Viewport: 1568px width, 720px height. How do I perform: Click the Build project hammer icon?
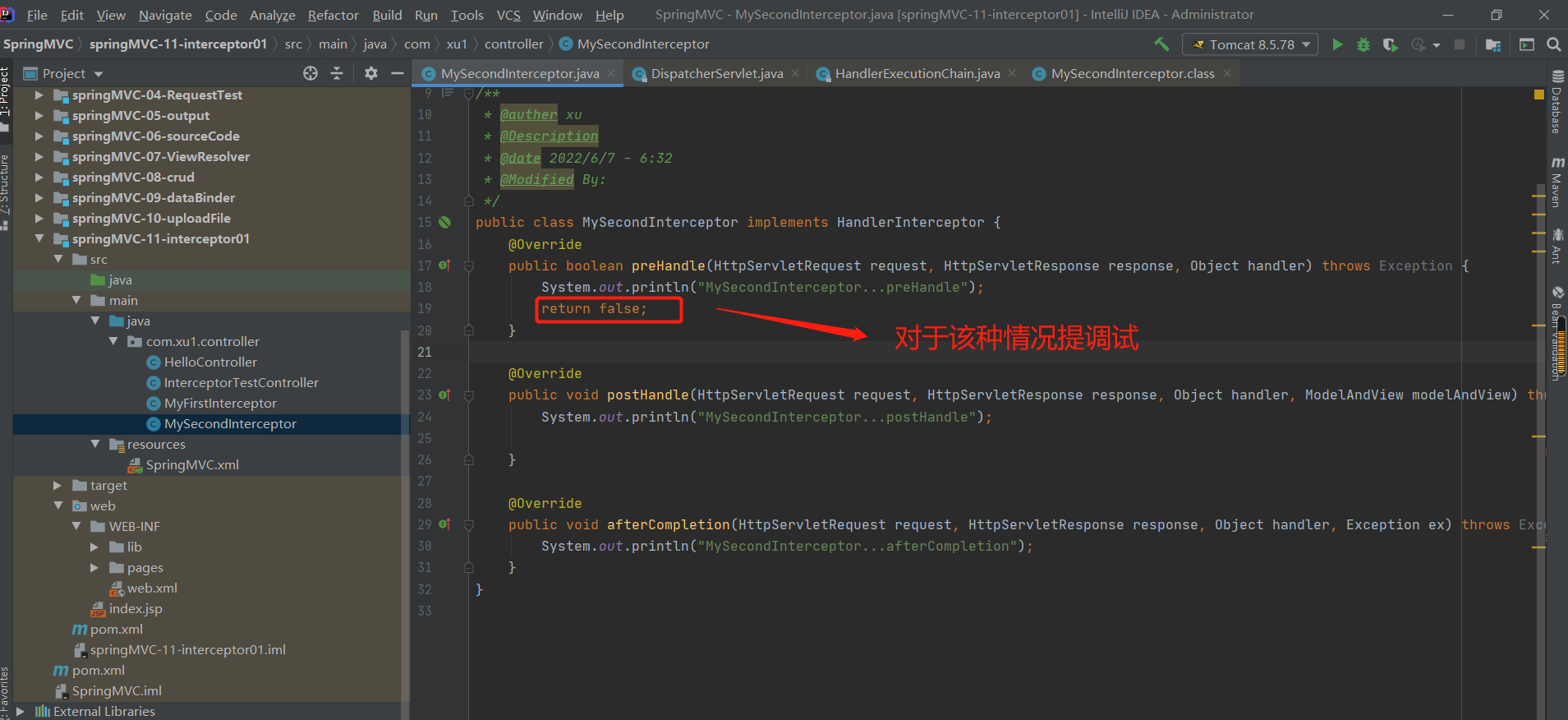(1161, 44)
